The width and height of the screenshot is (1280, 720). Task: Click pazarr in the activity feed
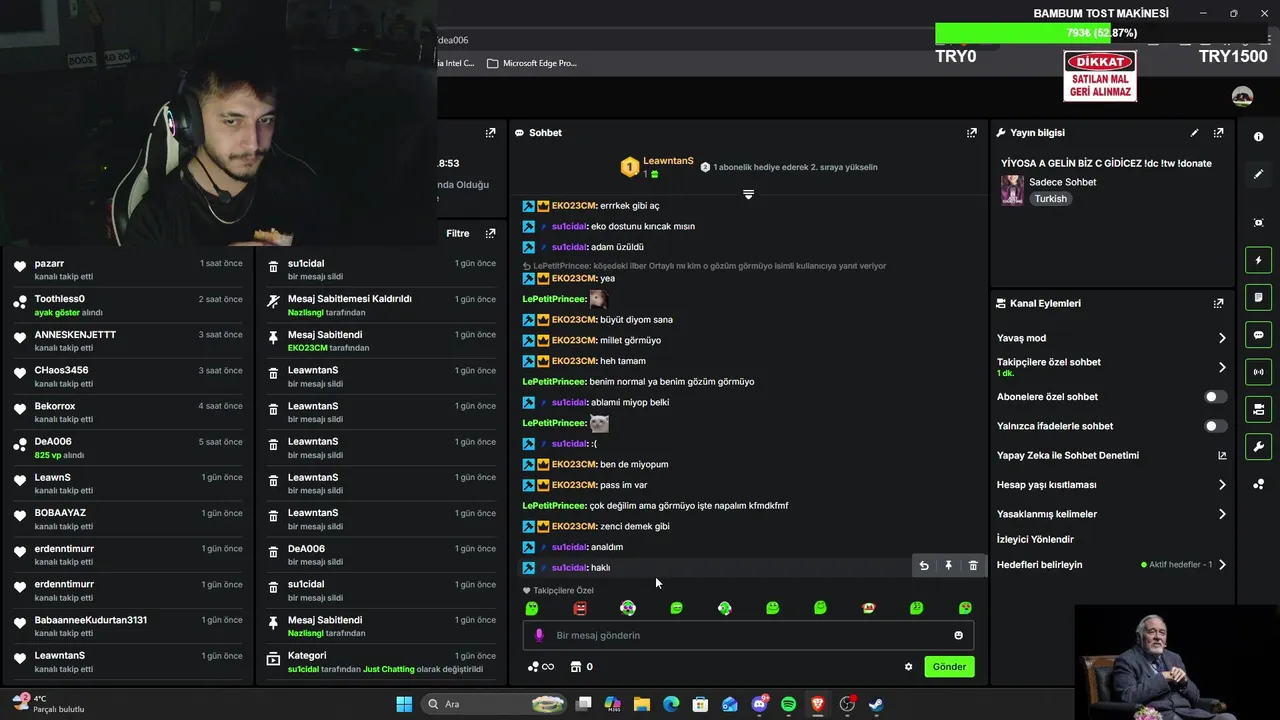pos(49,263)
